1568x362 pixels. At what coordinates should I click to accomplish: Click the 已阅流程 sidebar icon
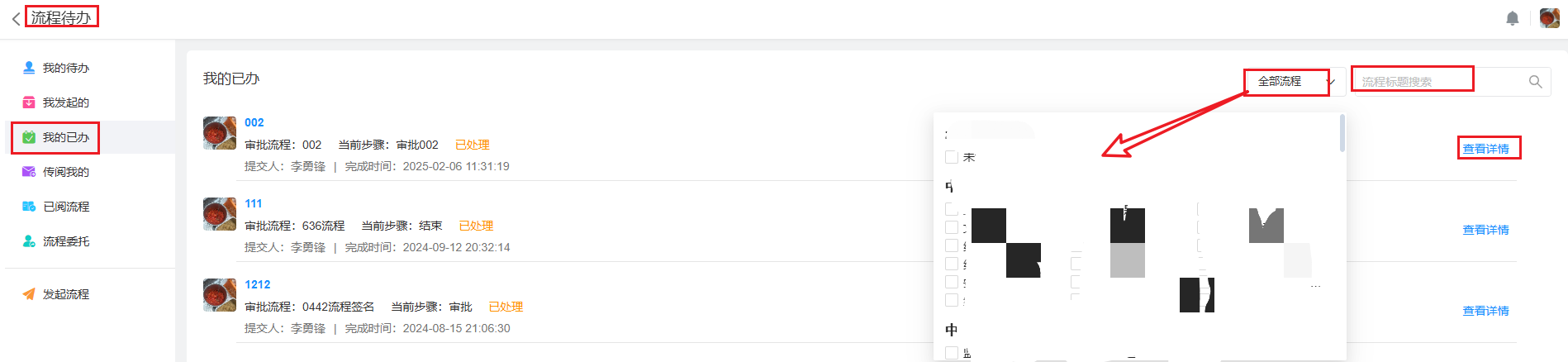tap(29, 207)
